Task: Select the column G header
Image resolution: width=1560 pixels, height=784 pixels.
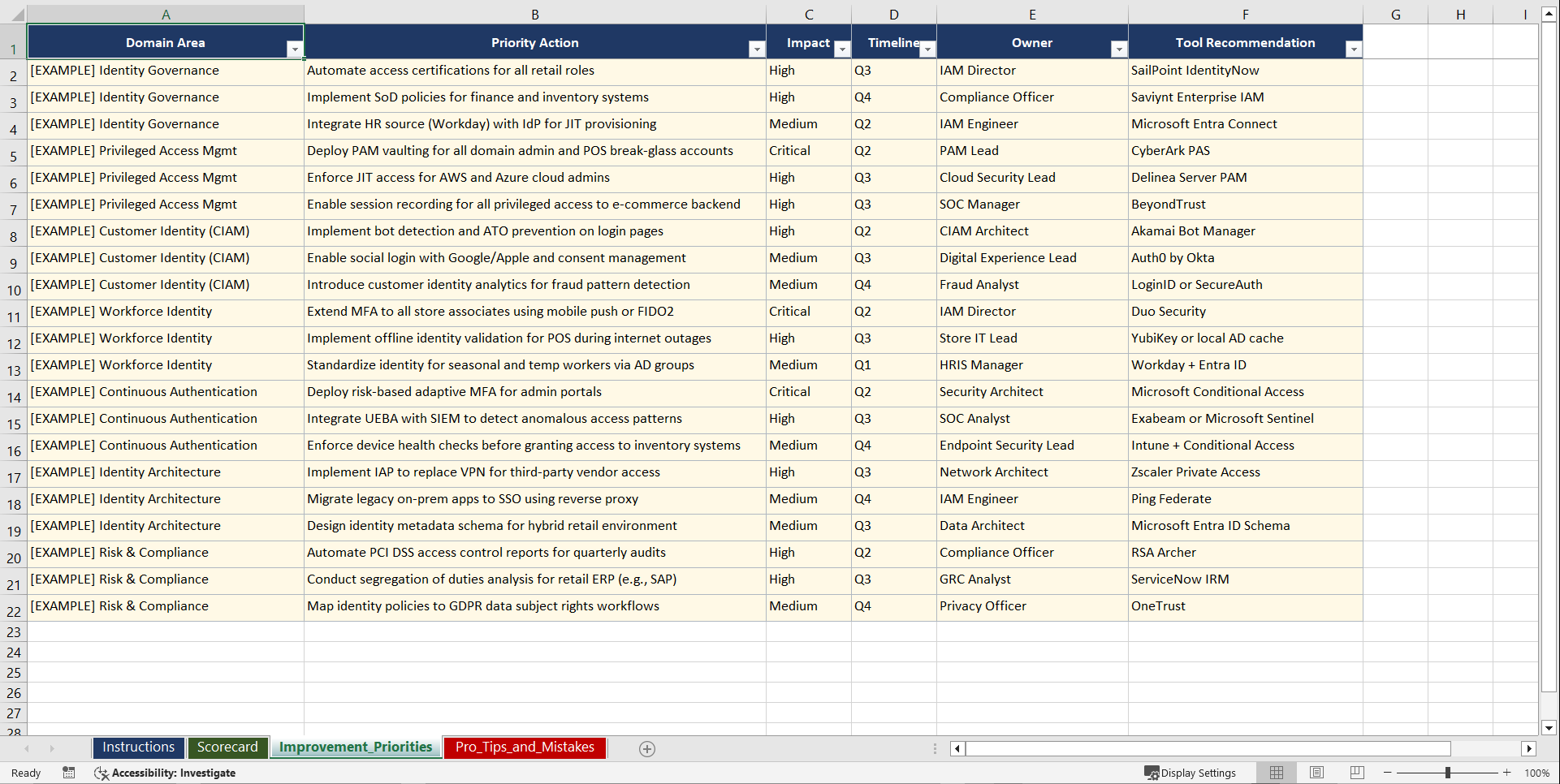Action: tap(1396, 14)
